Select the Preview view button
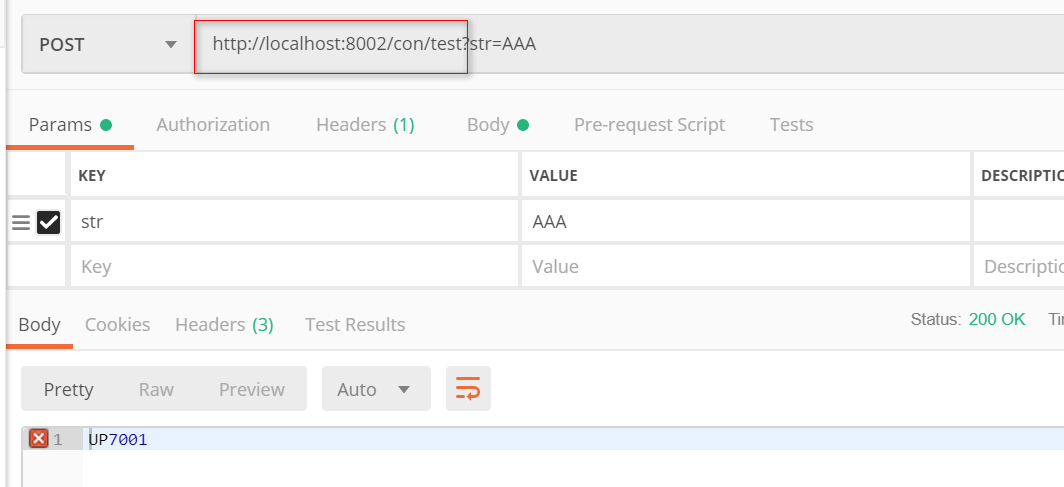The image size is (1064, 487). tap(252, 389)
